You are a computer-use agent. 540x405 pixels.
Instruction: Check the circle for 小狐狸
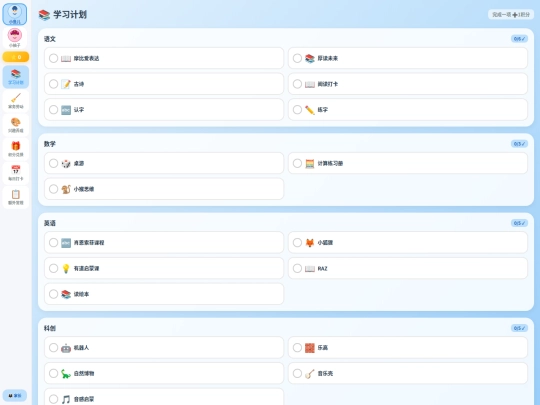coord(297,242)
